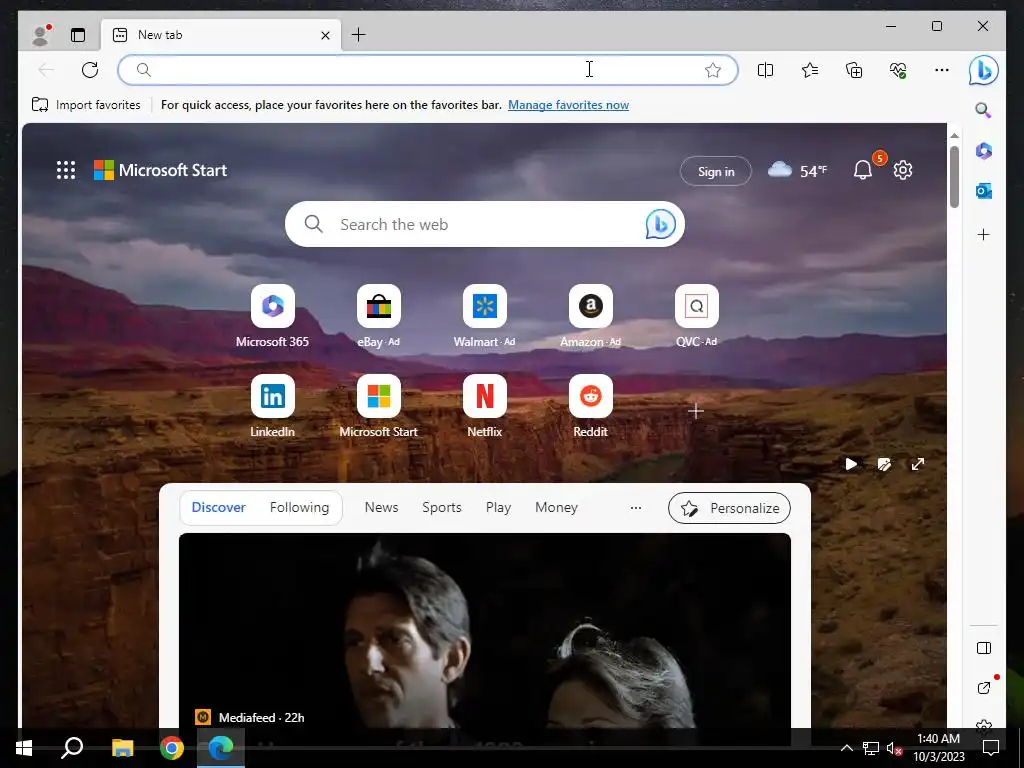
Task: Open Settings and more ellipsis menu
Action: (x=942, y=70)
